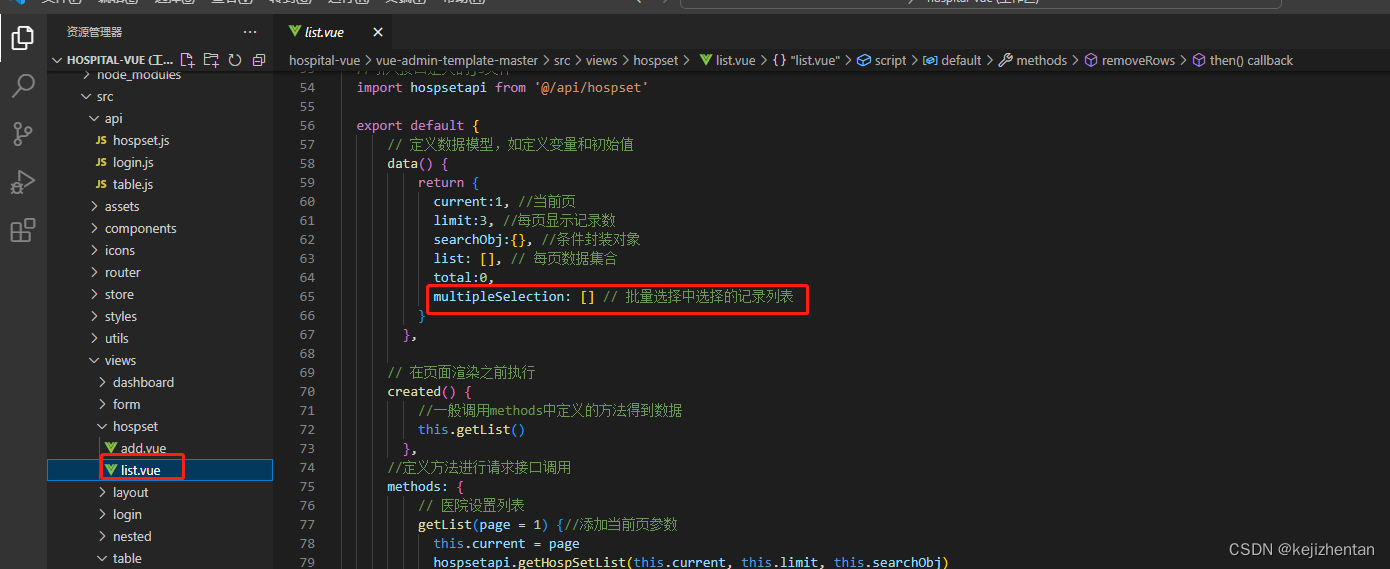Click the then() callback breadcrumb

click(x=1243, y=60)
